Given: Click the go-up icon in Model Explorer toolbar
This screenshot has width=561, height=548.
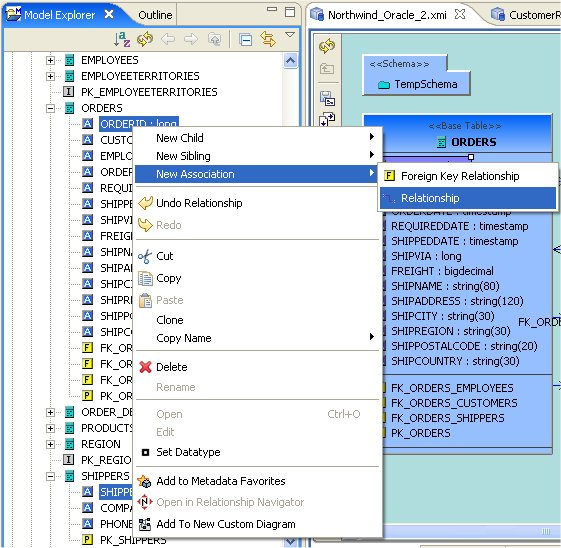Looking at the screenshot, I should [x=214, y=39].
